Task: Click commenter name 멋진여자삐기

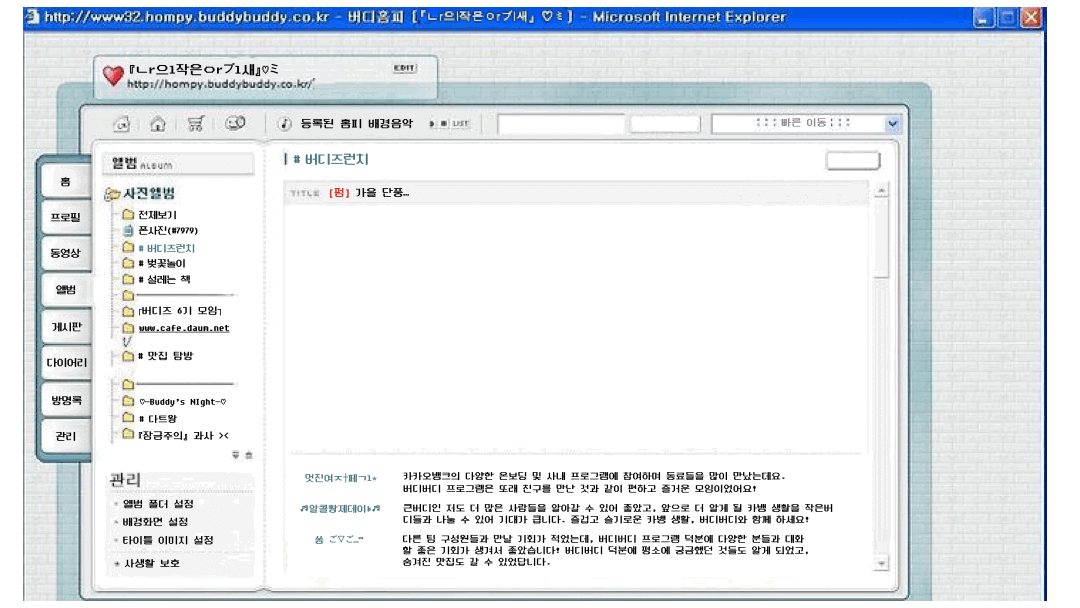Action: (x=340, y=478)
